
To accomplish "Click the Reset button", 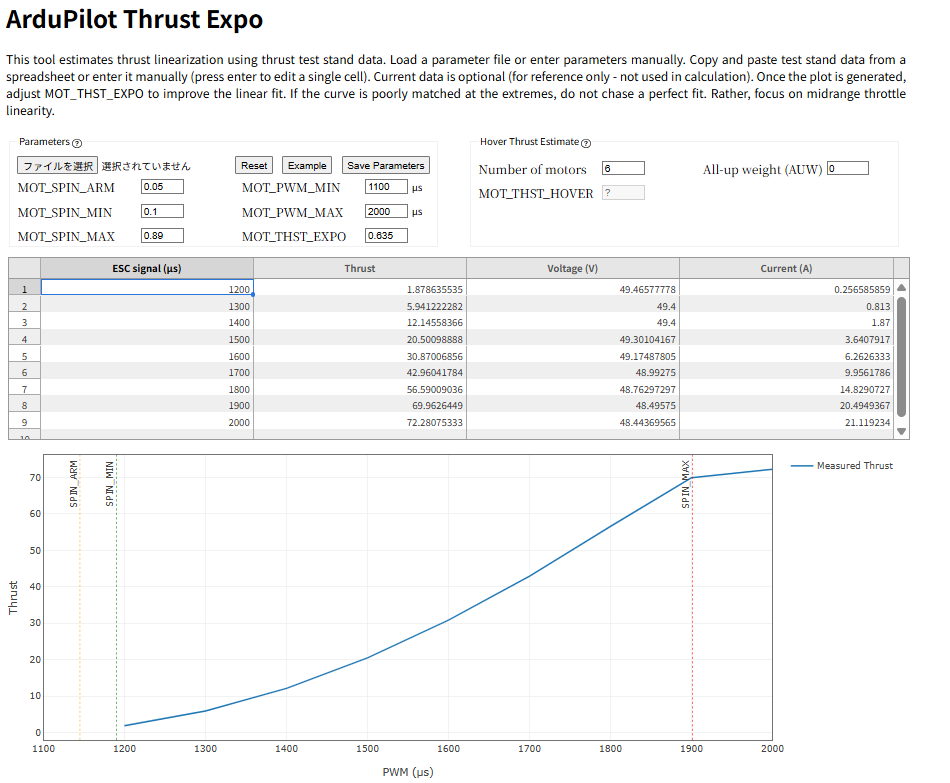I will [254, 165].
